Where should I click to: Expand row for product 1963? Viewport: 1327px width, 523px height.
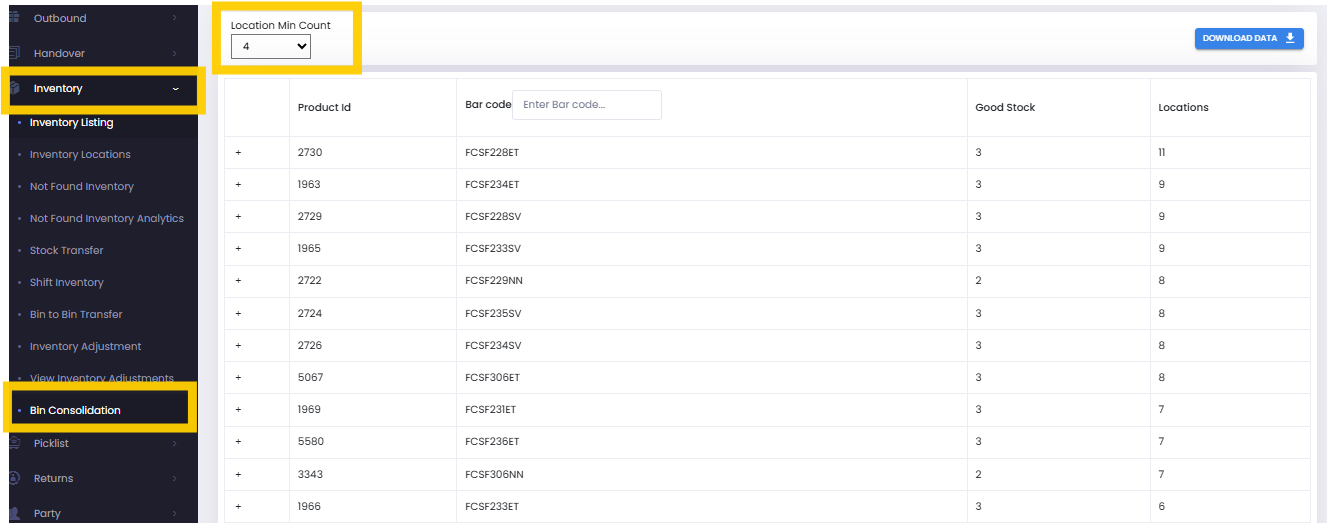(x=238, y=184)
